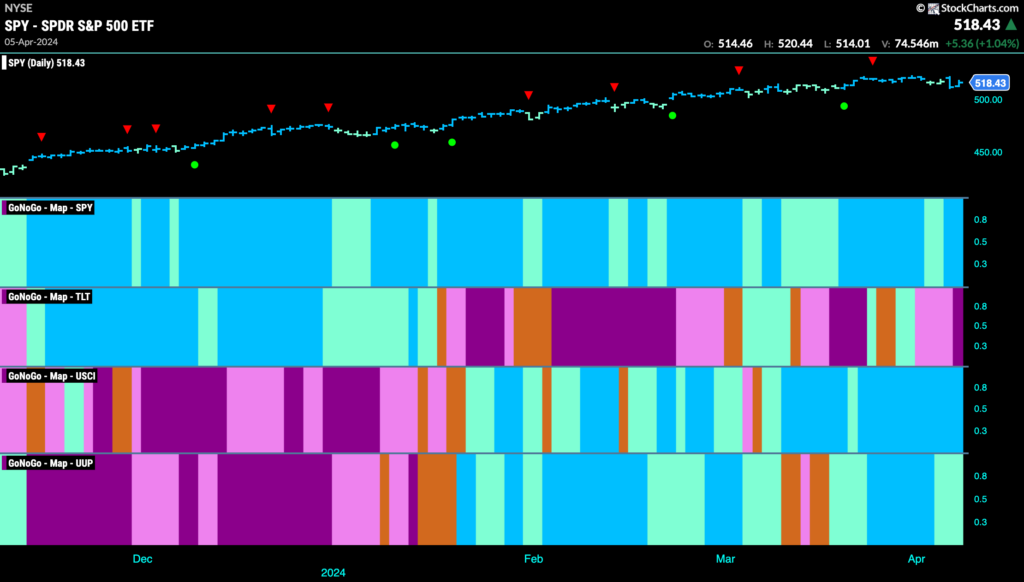1024x582 pixels.
Task: Select the GoNoGo - Map - SPY label
Action: (x=50, y=208)
